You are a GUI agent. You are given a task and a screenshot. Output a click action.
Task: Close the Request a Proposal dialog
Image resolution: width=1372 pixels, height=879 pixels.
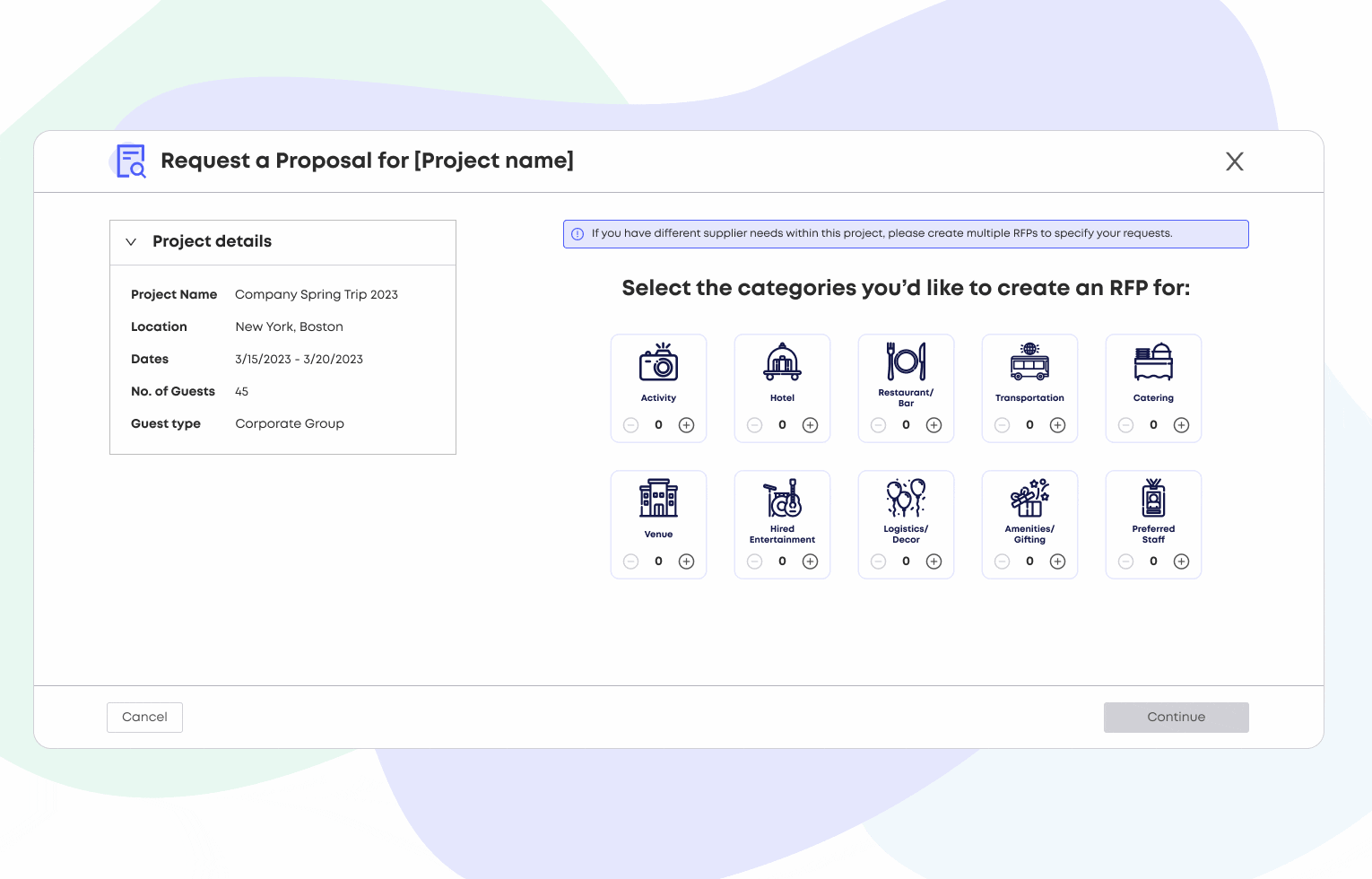coord(1234,161)
